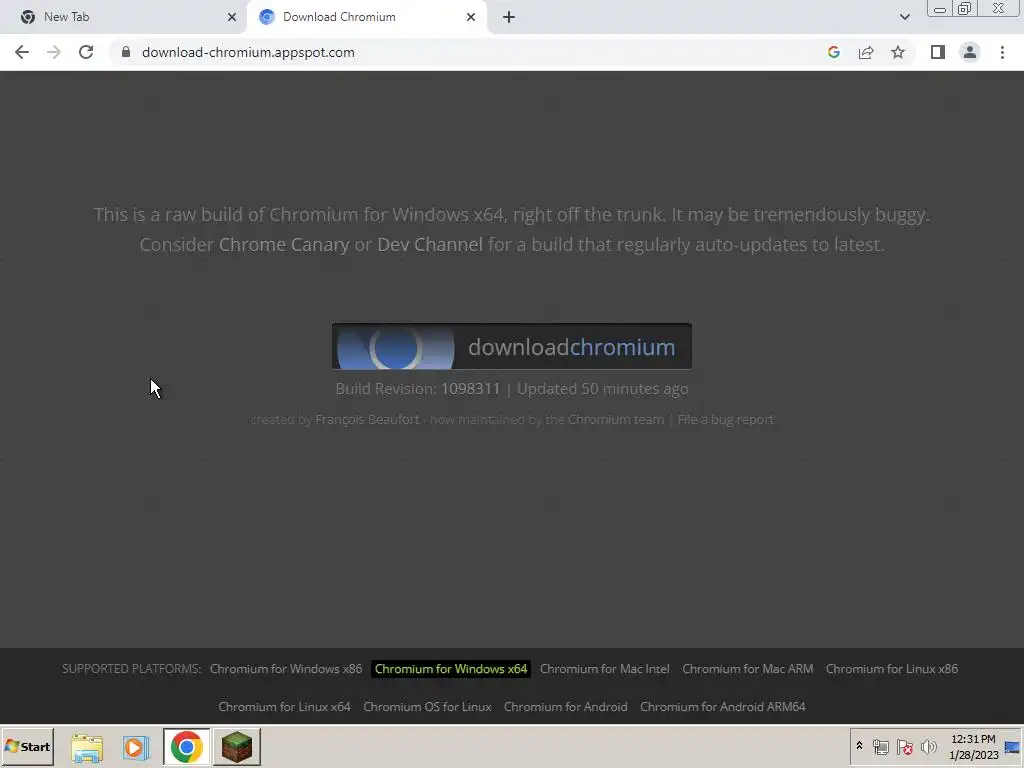Viewport: 1024px width, 768px height.
Task: Open the Dev Channel link
Action: point(430,244)
